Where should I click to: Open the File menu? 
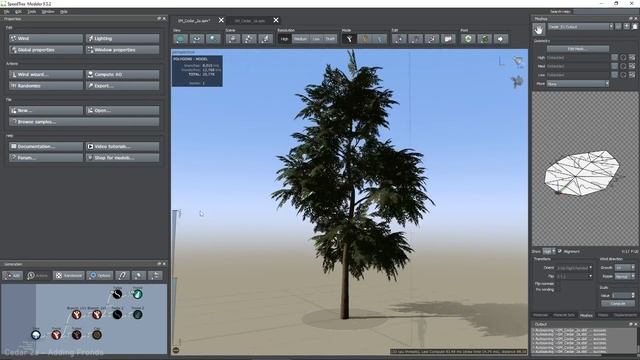coord(7,12)
